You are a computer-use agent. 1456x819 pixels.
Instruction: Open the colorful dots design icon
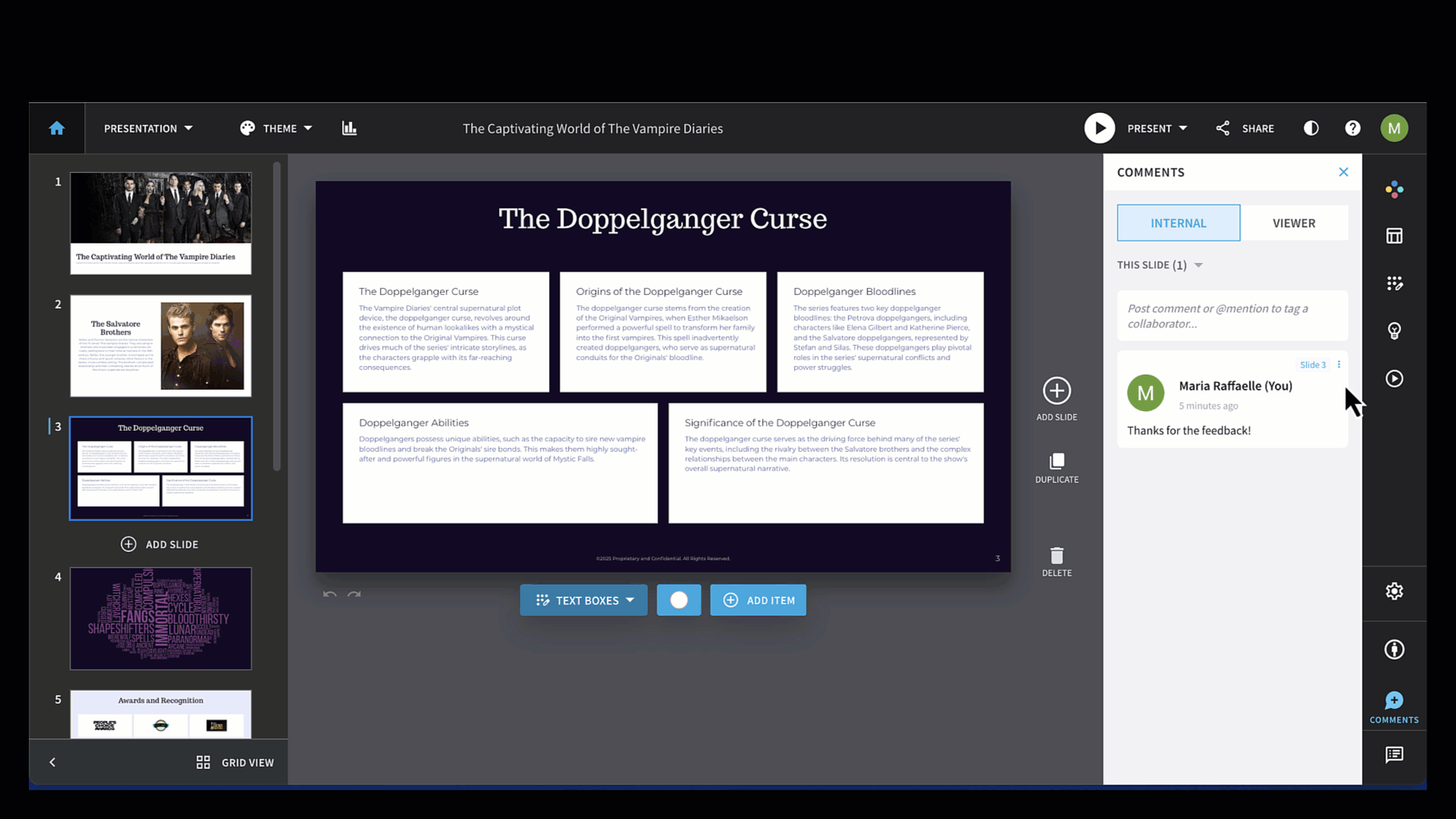pyautogui.click(x=1394, y=190)
